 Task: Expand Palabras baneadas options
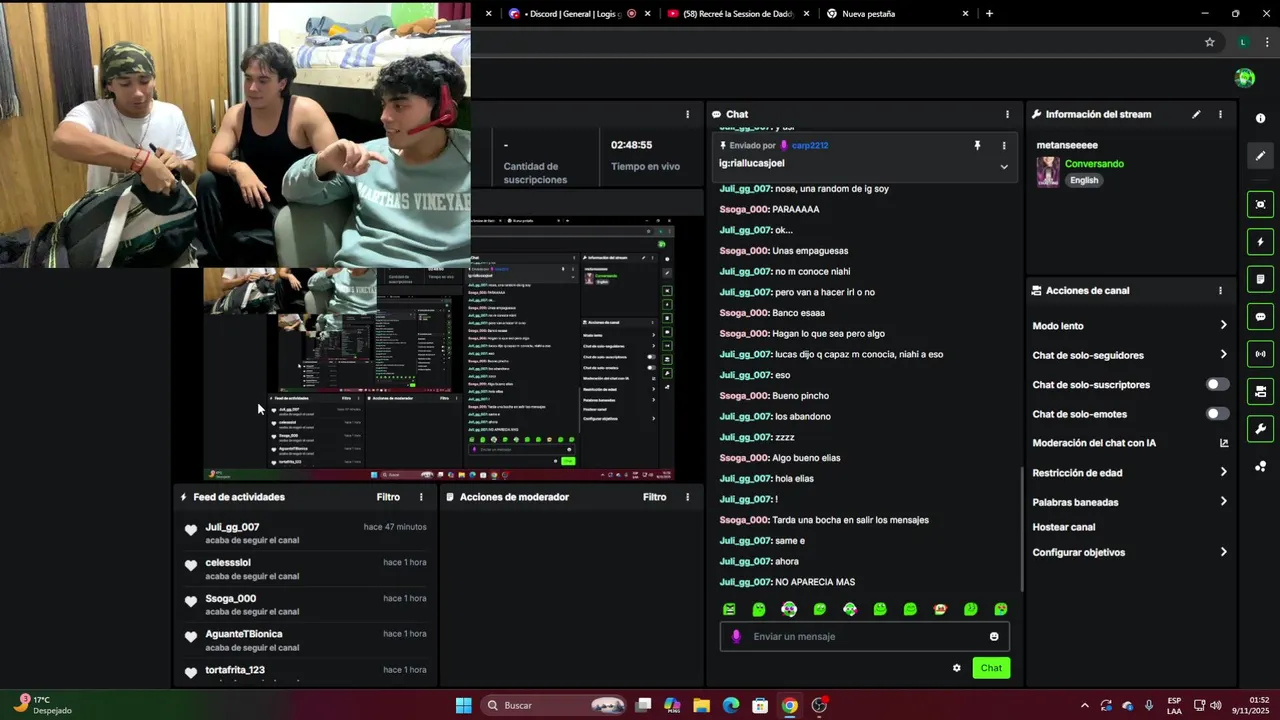coord(1223,501)
